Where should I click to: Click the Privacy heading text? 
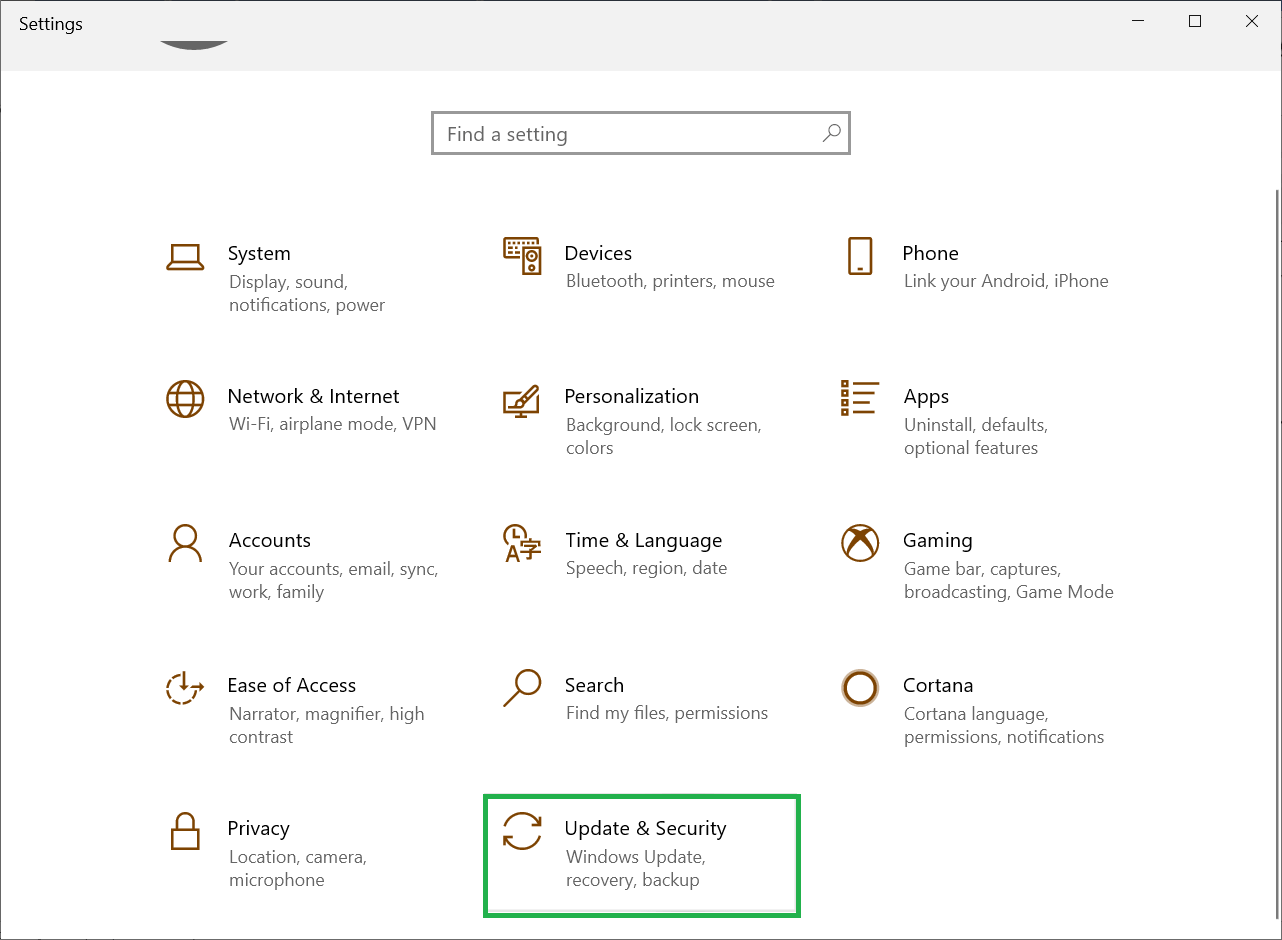tap(258, 829)
